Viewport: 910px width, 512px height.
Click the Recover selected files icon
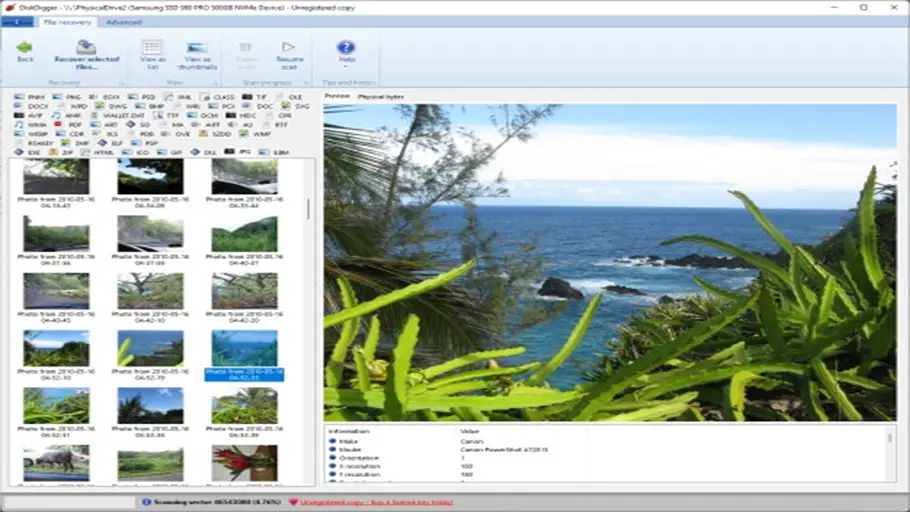click(x=86, y=46)
